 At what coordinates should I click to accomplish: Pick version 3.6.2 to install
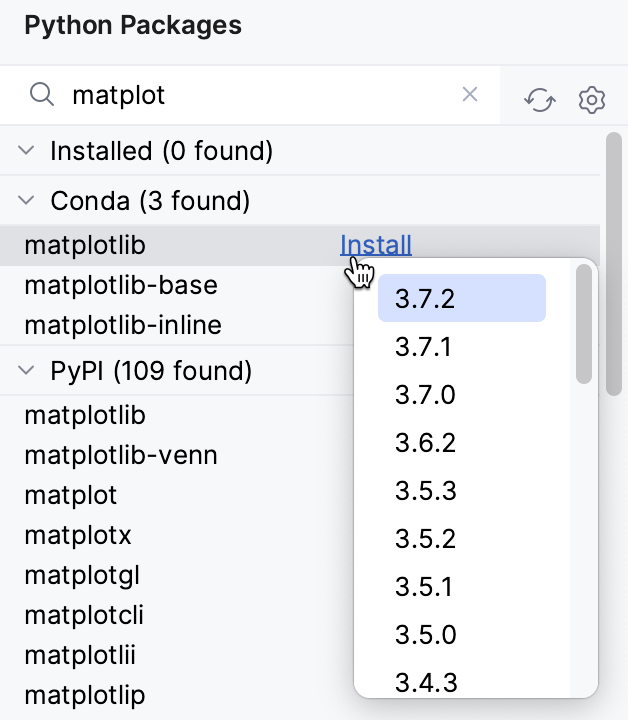tap(424, 443)
